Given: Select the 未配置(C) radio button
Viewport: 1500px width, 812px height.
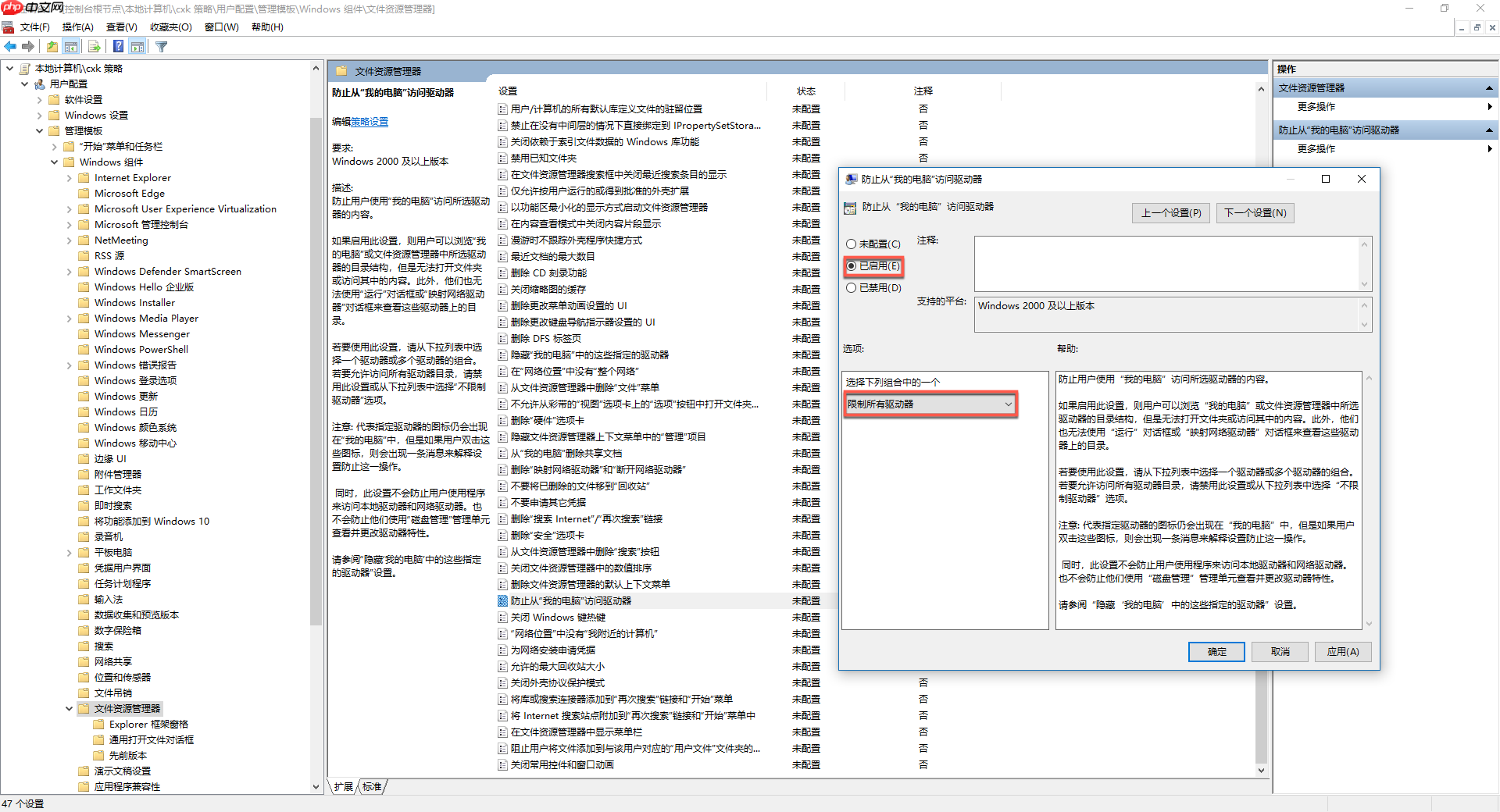Looking at the screenshot, I should pos(852,244).
